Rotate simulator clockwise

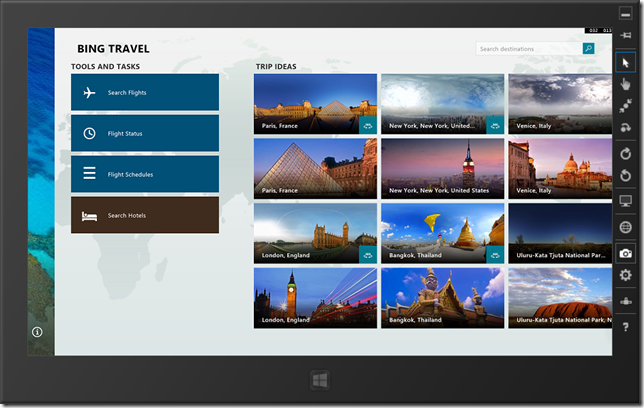pos(625,154)
